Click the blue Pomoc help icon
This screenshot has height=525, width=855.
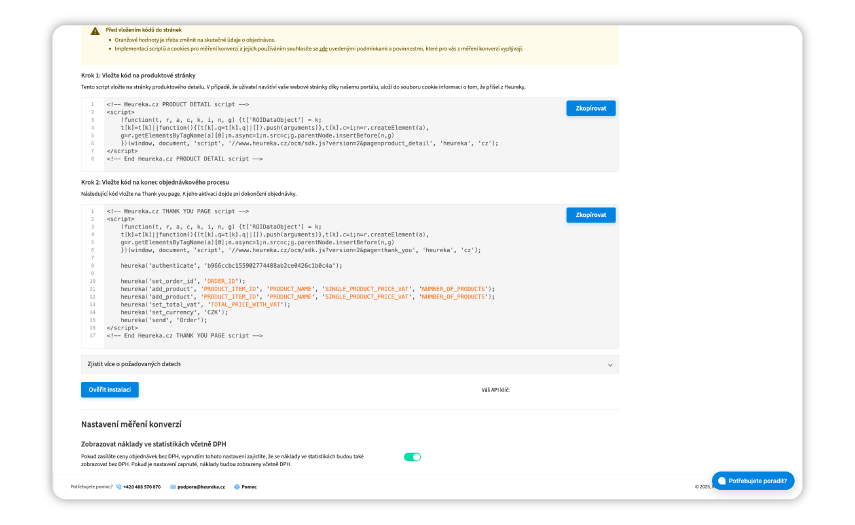tap(237, 487)
